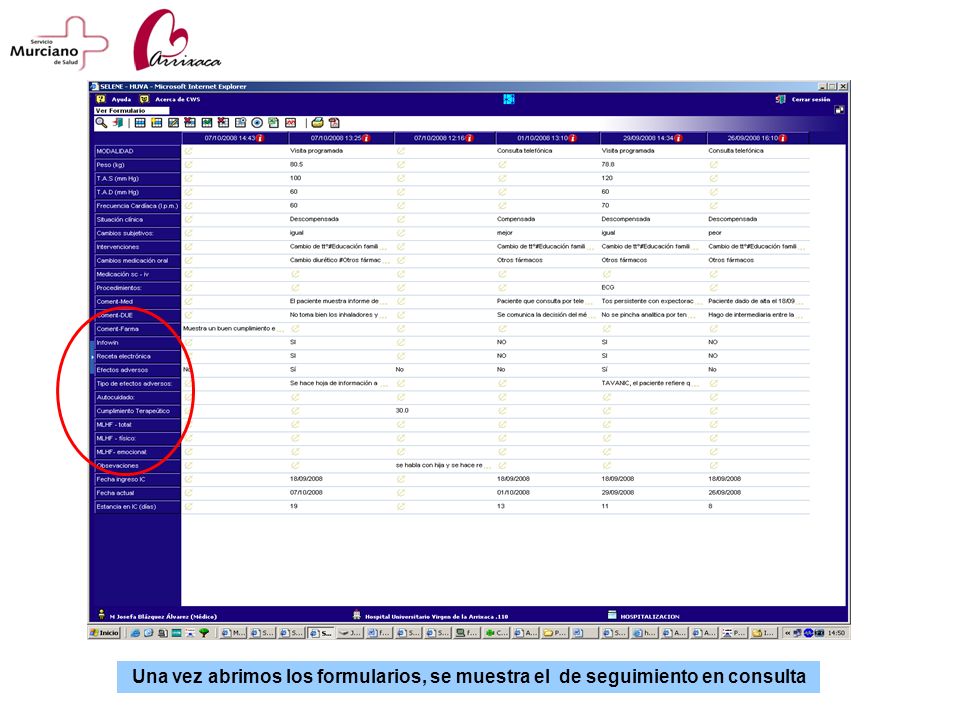960x720 pixels.
Task: Select the Cumplimiento Terapéutico row label
Action: click(x=137, y=411)
